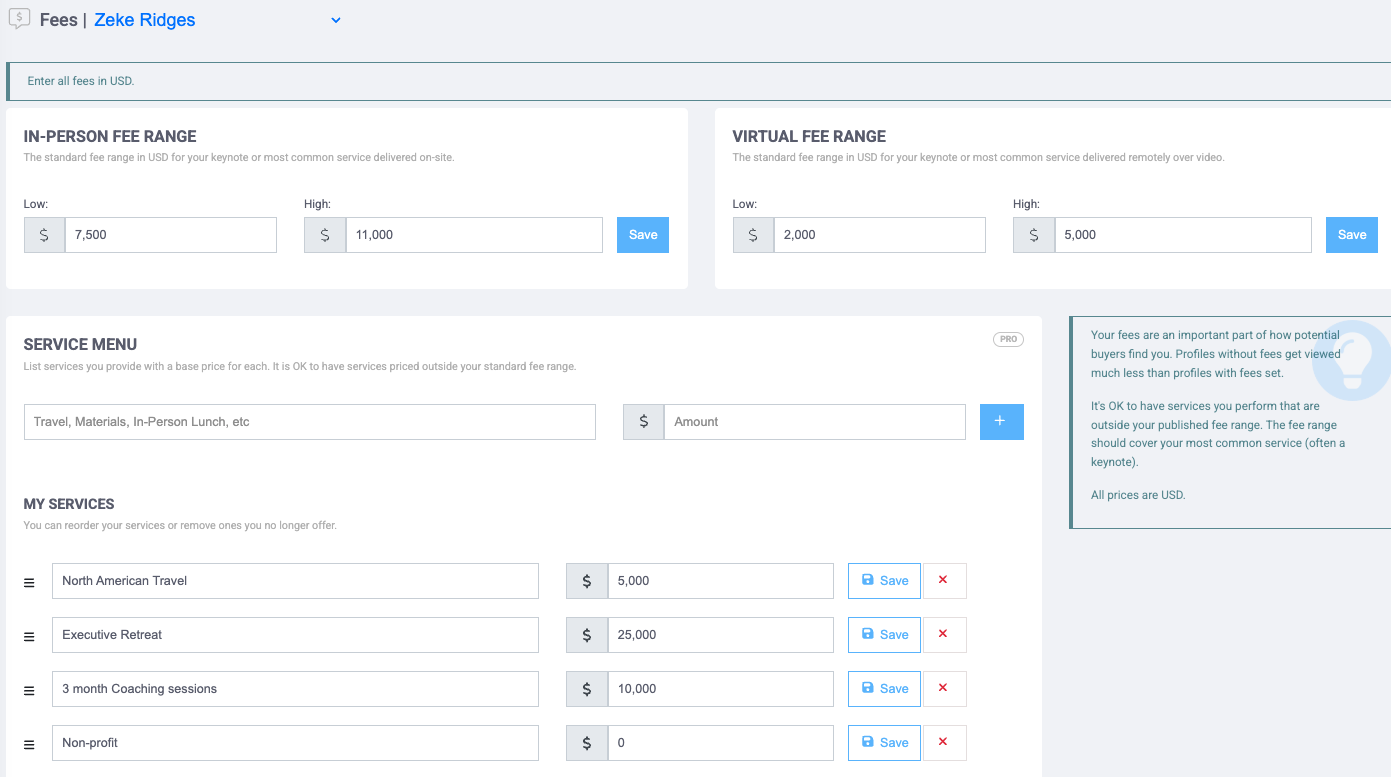Screen dimensions: 1391x777
Task: Grab the Non-profit reorder handle
Action: coord(30,744)
